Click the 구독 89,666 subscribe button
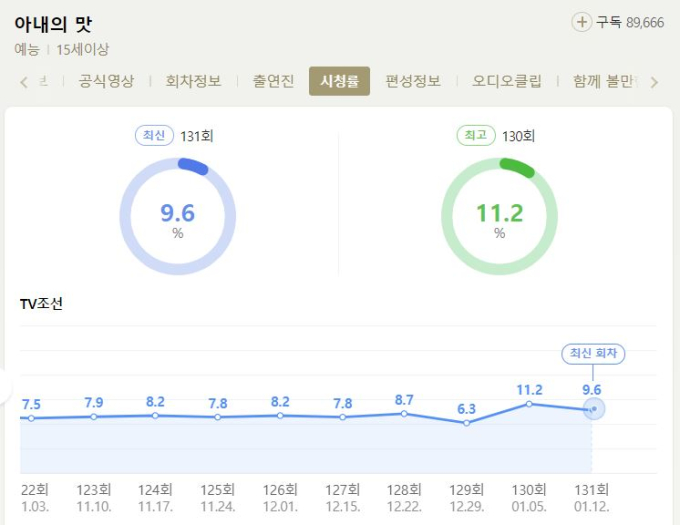 [x=618, y=22]
